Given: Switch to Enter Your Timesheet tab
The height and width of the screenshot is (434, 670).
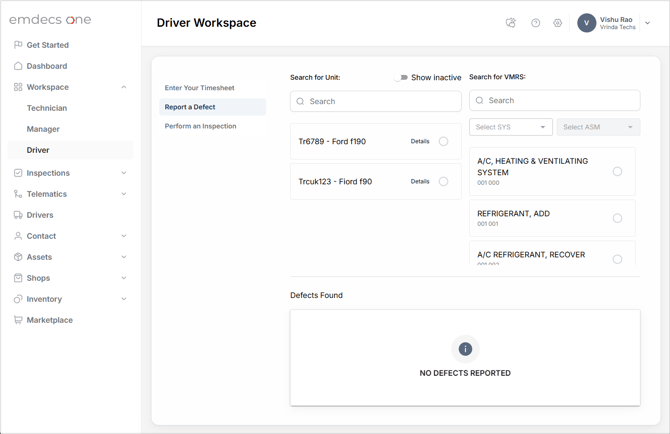Looking at the screenshot, I should pos(199,88).
